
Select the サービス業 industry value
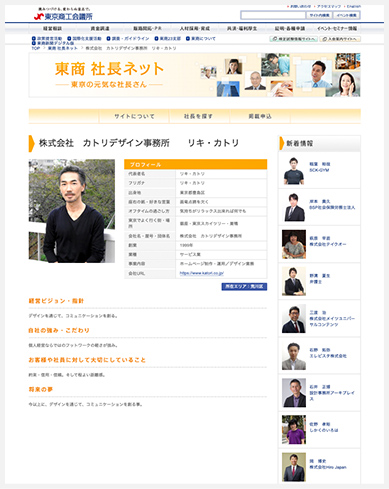click(x=190, y=255)
